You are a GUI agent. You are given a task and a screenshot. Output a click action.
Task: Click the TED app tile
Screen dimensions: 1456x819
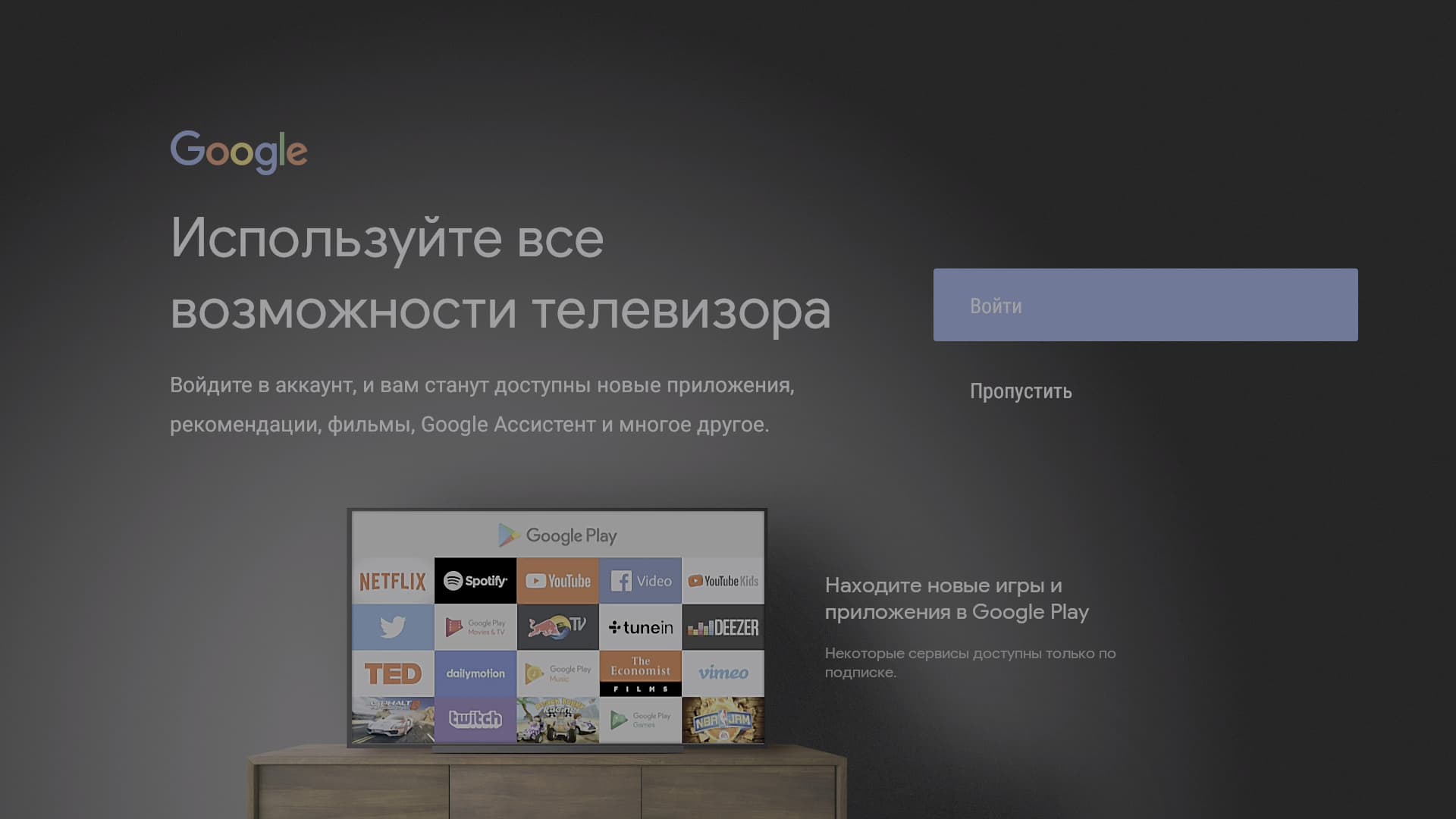tap(393, 673)
